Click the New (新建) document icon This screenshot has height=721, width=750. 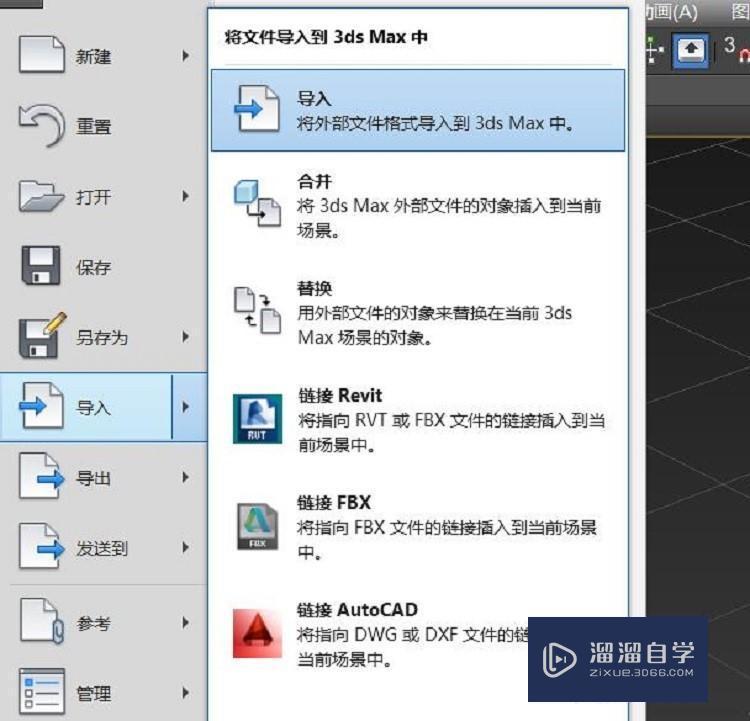(x=42, y=54)
